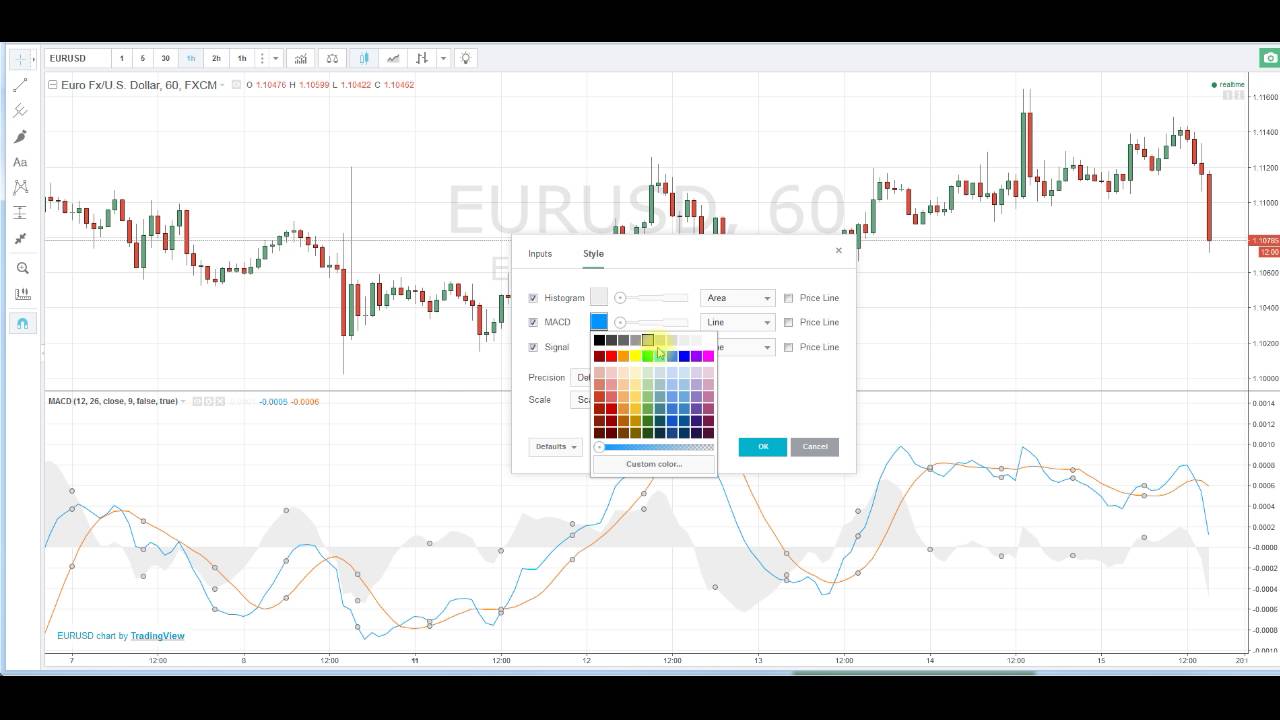Image resolution: width=1280 pixels, height=720 pixels.
Task: Select the pitchfork drawing tool
Action: (20, 111)
